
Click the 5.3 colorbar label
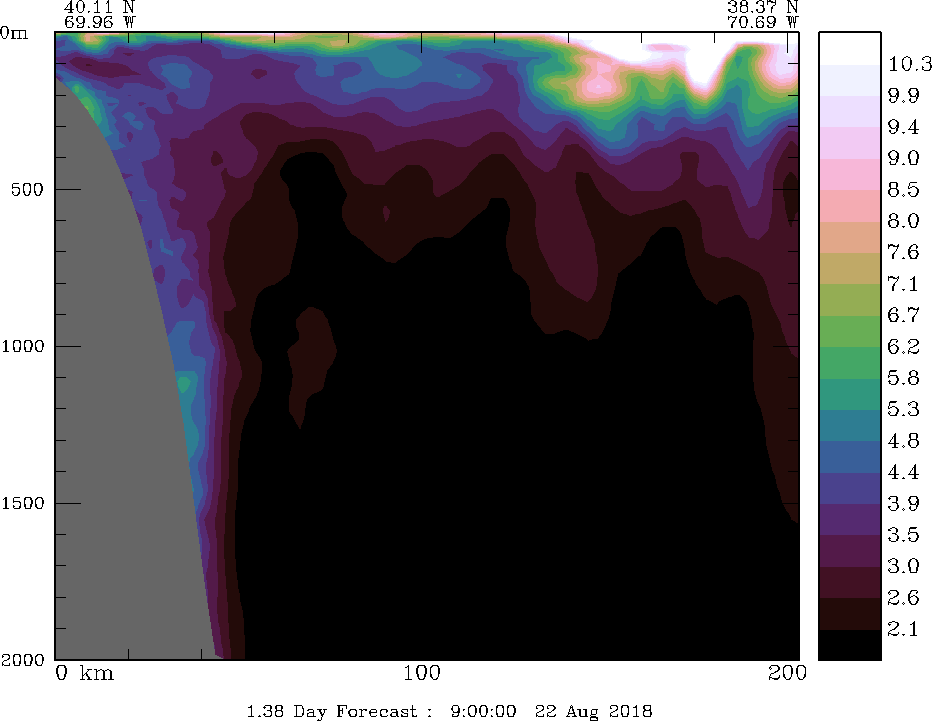pos(903,409)
